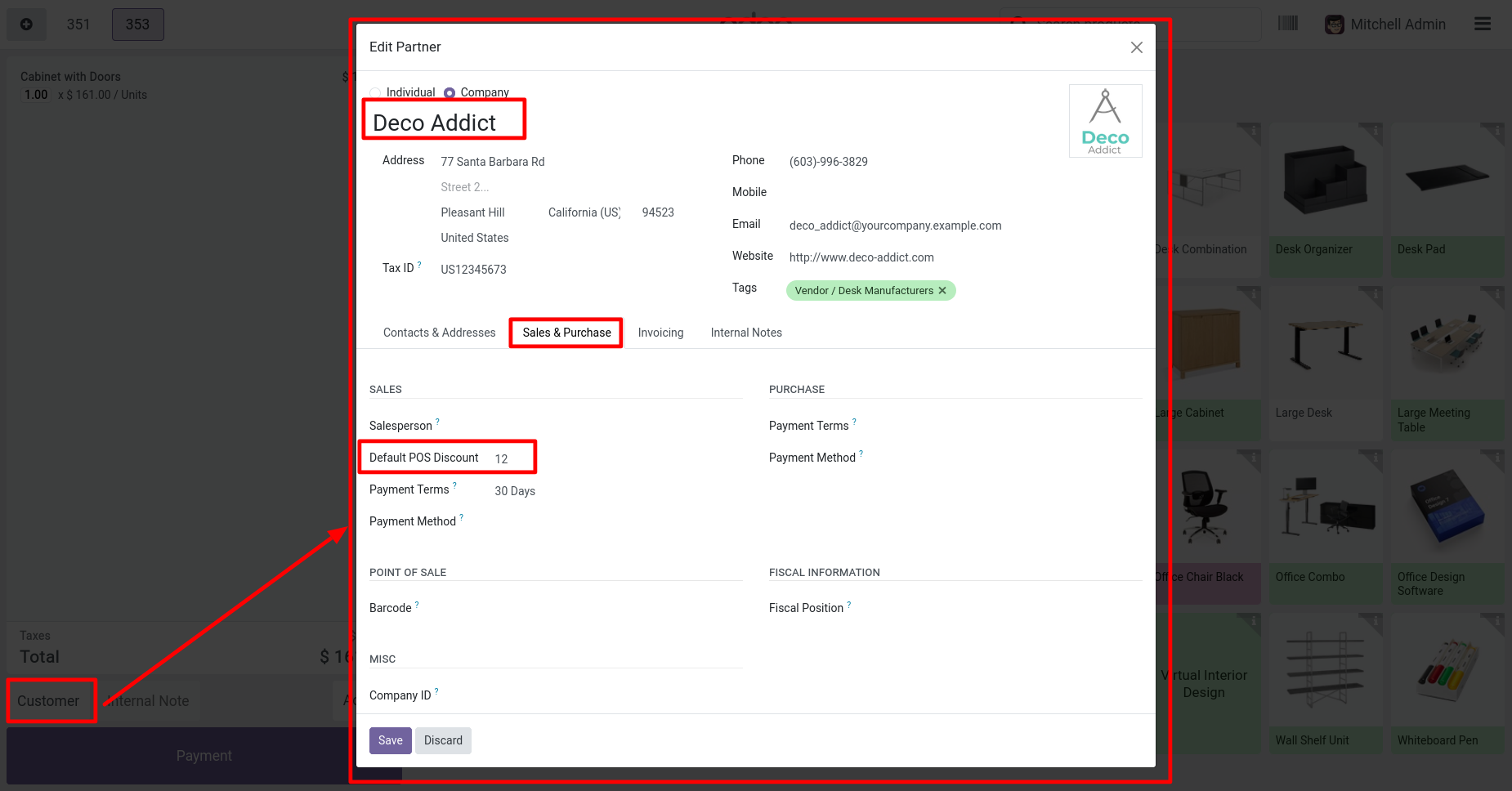Select the Office Design Software product

click(1447, 526)
